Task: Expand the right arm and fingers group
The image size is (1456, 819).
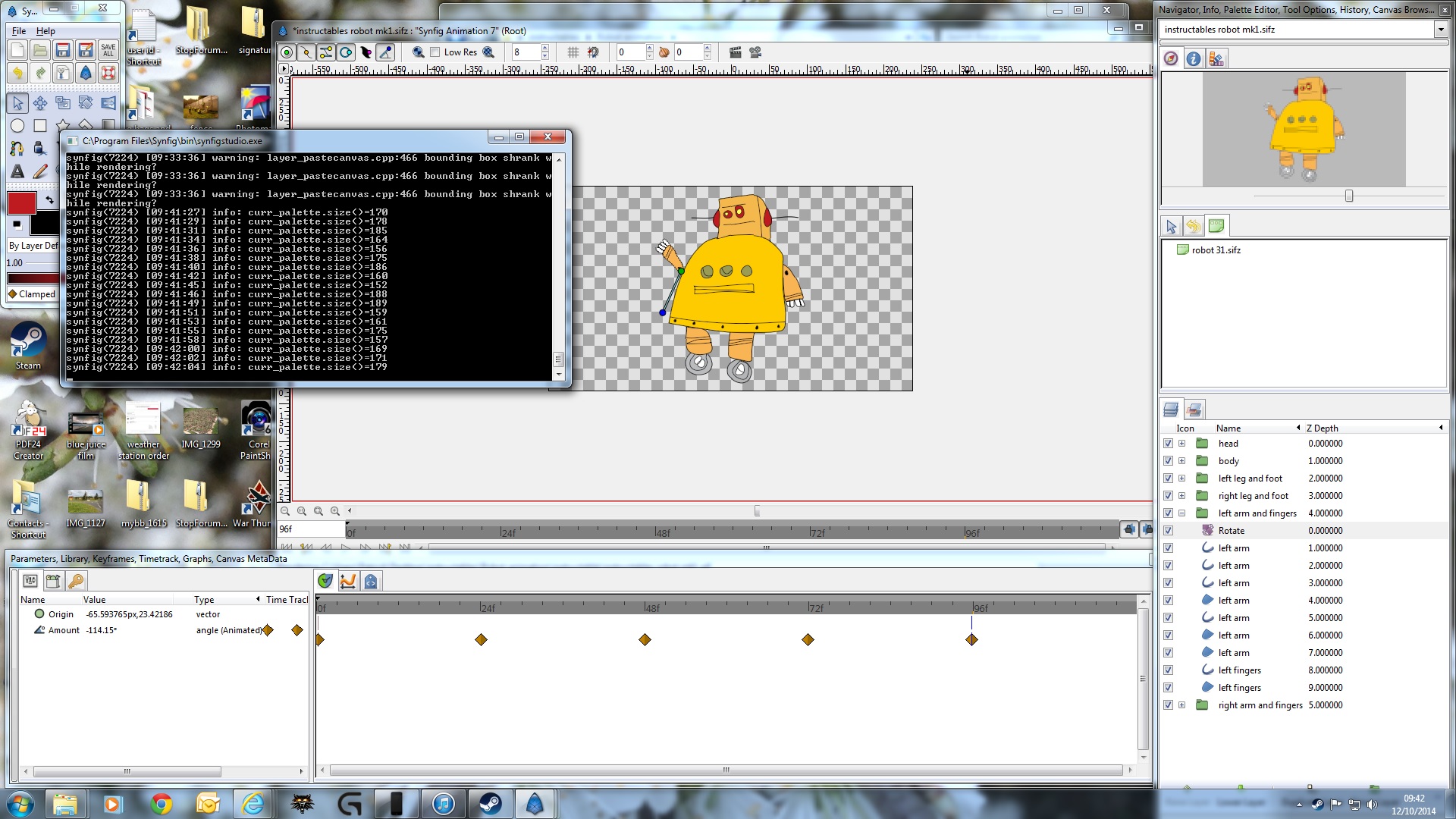Action: click(x=1181, y=705)
